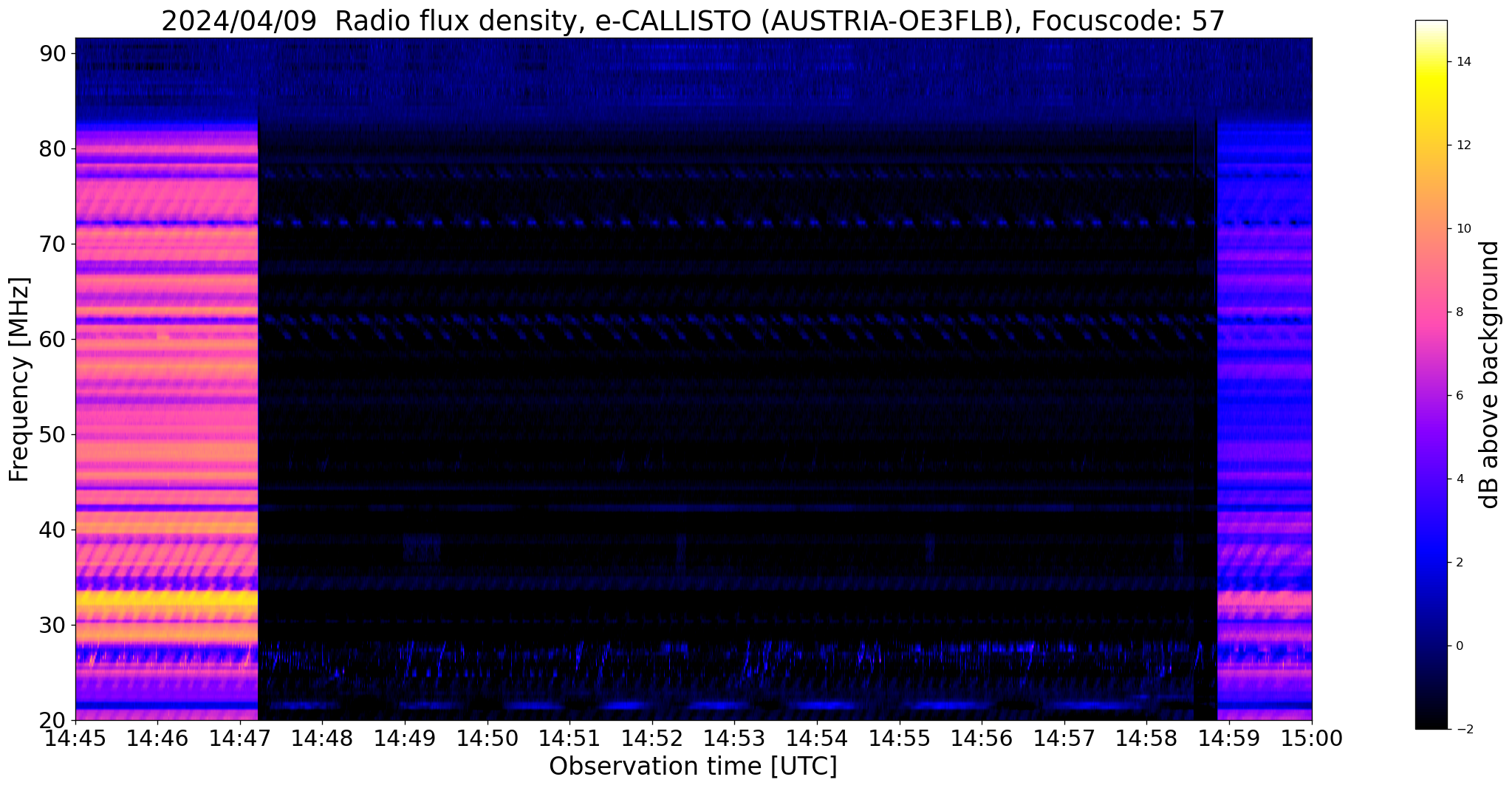Click the colorbar tick label 12
Viewport: 1512px width, 788px height.
1462,145
